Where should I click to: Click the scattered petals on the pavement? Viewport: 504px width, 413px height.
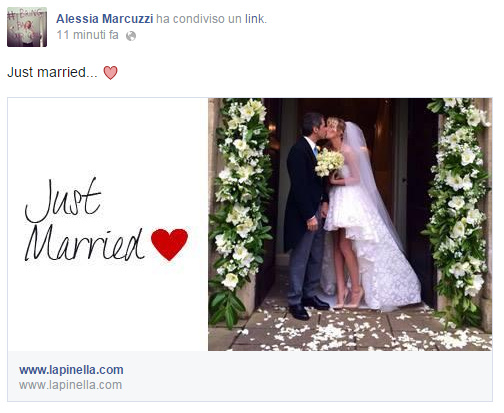(x=350, y=333)
